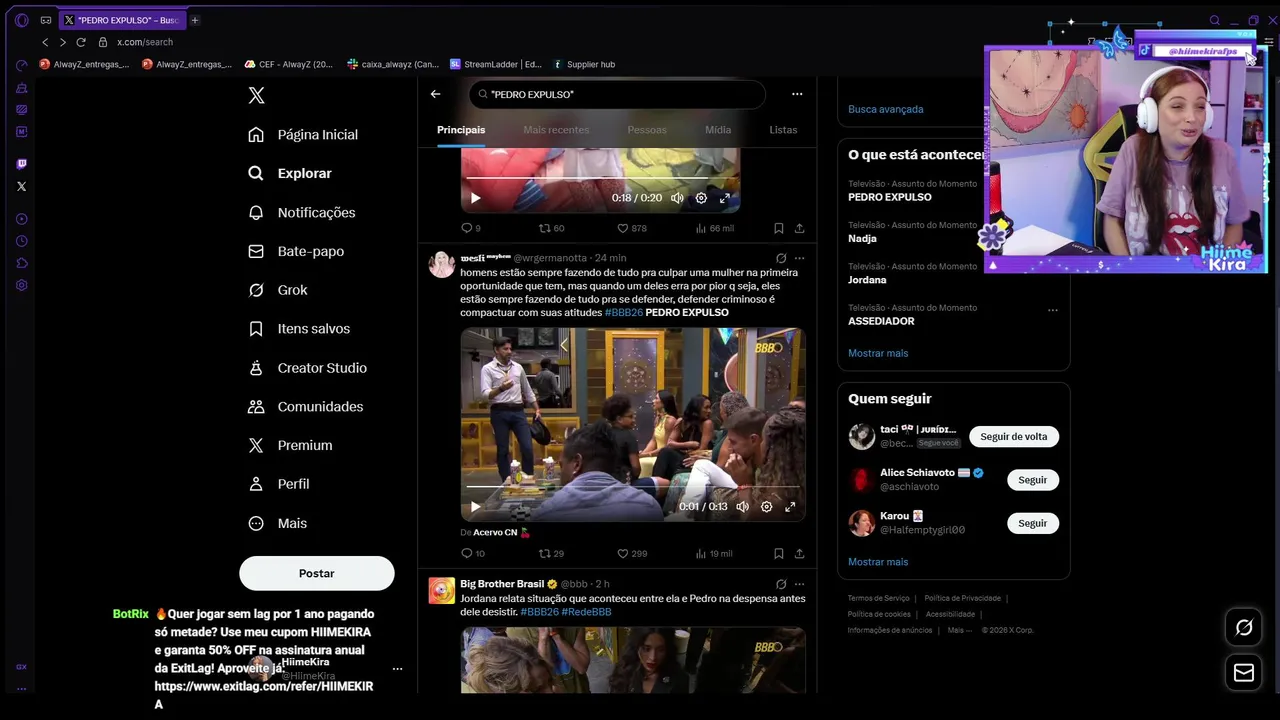Open Notificações page
Image resolution: width=1280 pixels, height=720 pixels.
click(x=302, y=212)
